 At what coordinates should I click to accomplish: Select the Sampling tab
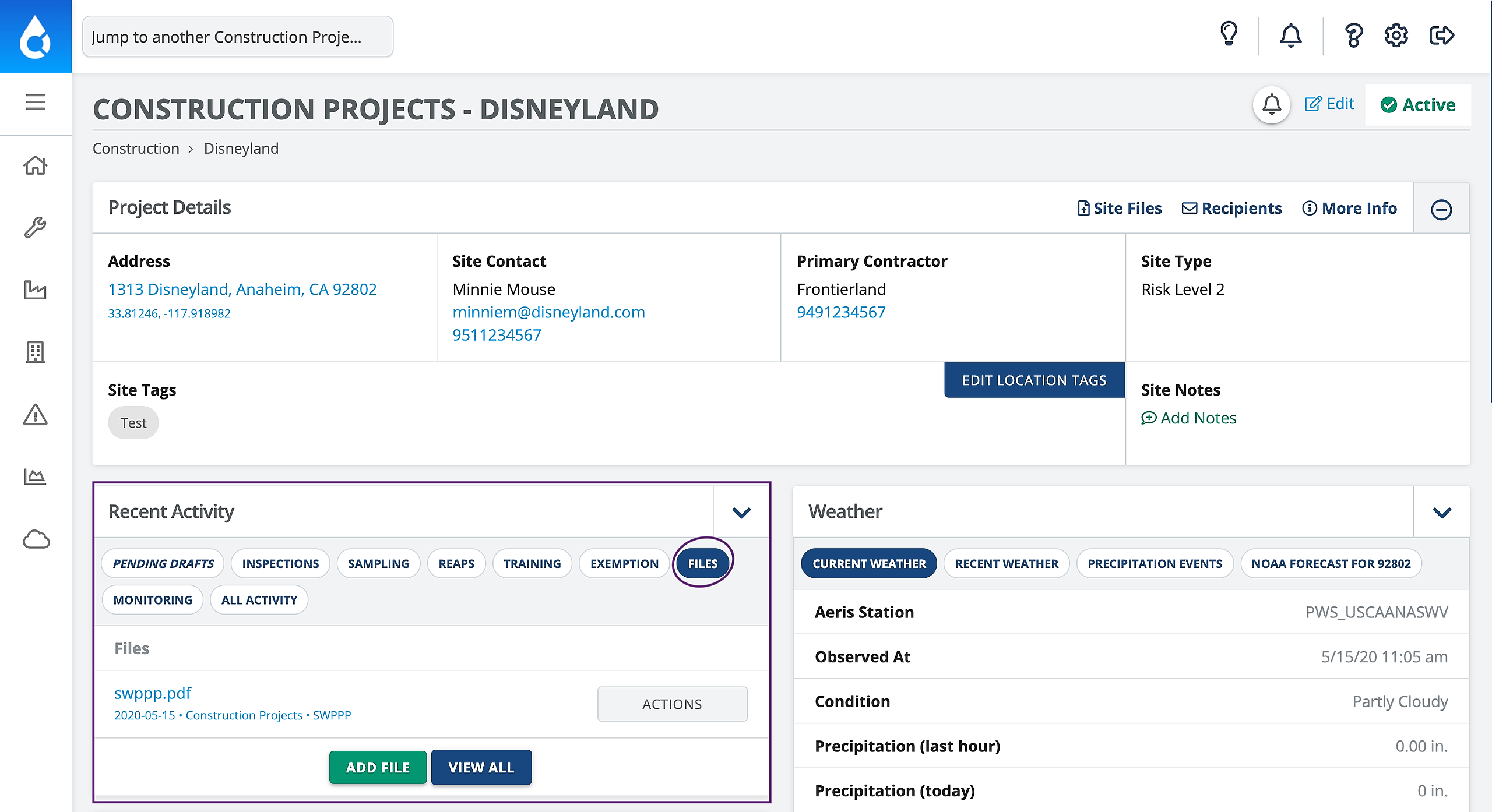[378, 563]
